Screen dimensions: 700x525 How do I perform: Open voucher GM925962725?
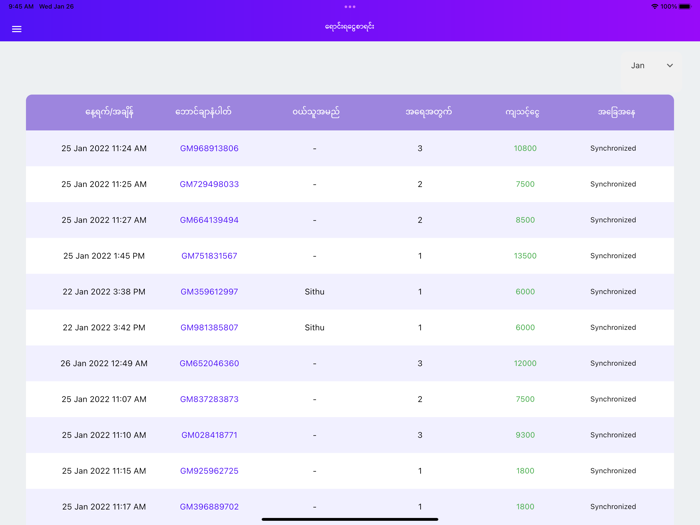click(x=209, y=471)
